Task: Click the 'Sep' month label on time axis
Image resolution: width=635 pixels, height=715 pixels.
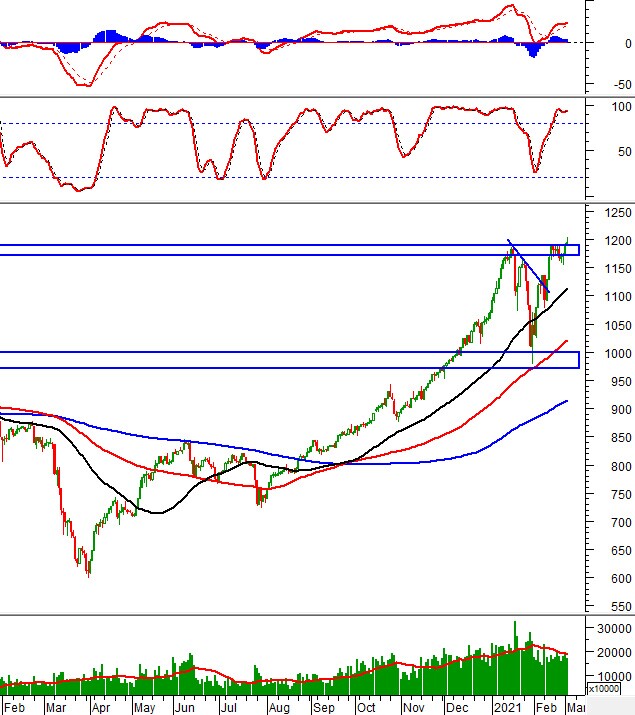Action: [x=323, y=708]
